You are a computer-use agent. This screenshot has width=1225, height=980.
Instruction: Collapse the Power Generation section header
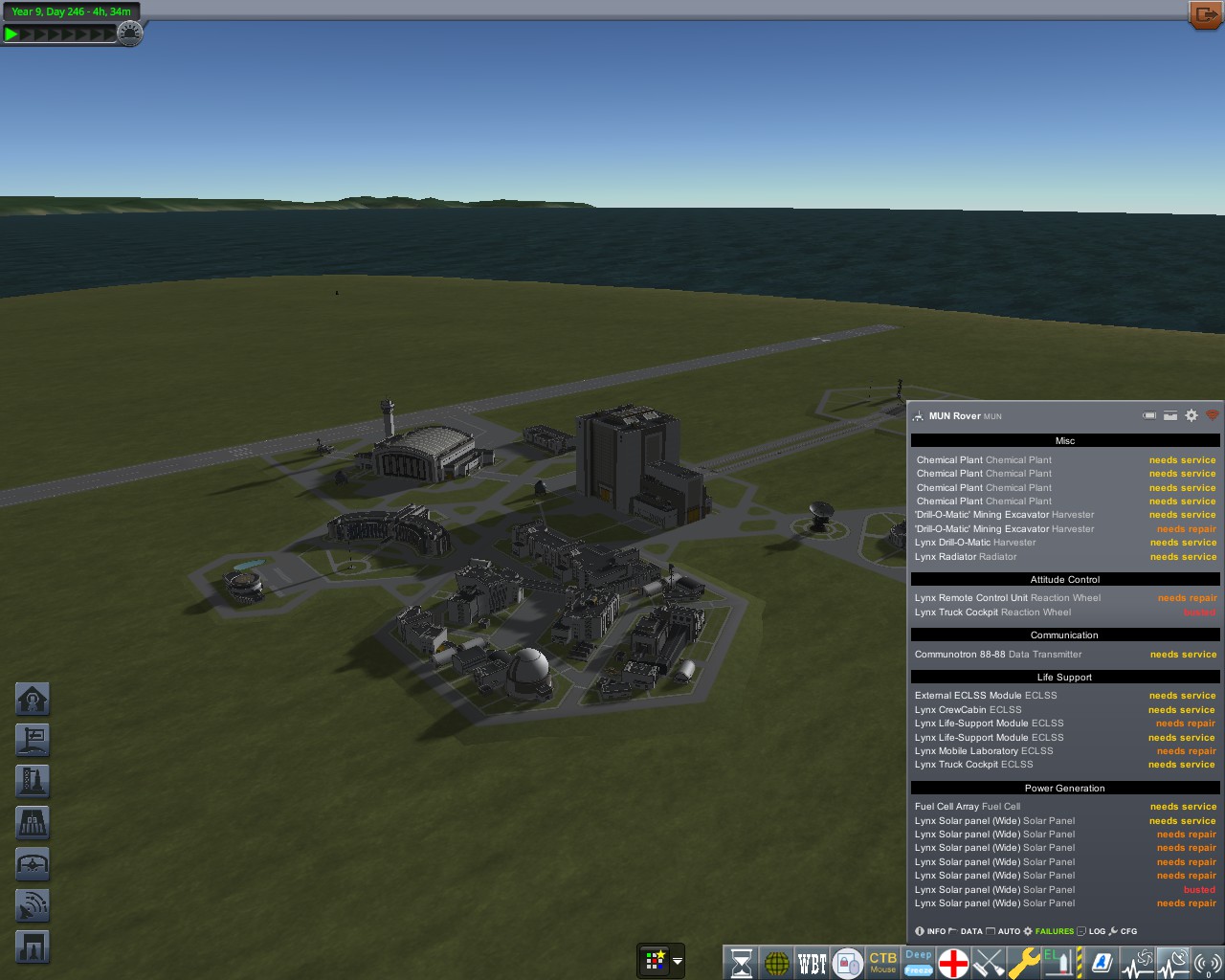tap(1065, 789)
